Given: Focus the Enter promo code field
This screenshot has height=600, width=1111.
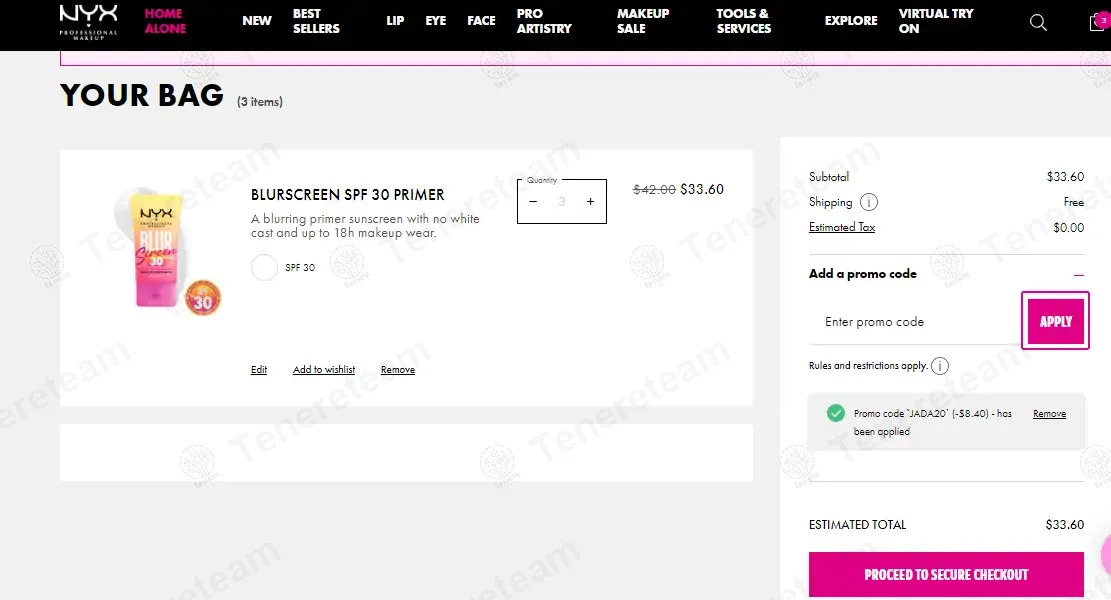Looking at the screenshot, I should [x=915, y=322].
